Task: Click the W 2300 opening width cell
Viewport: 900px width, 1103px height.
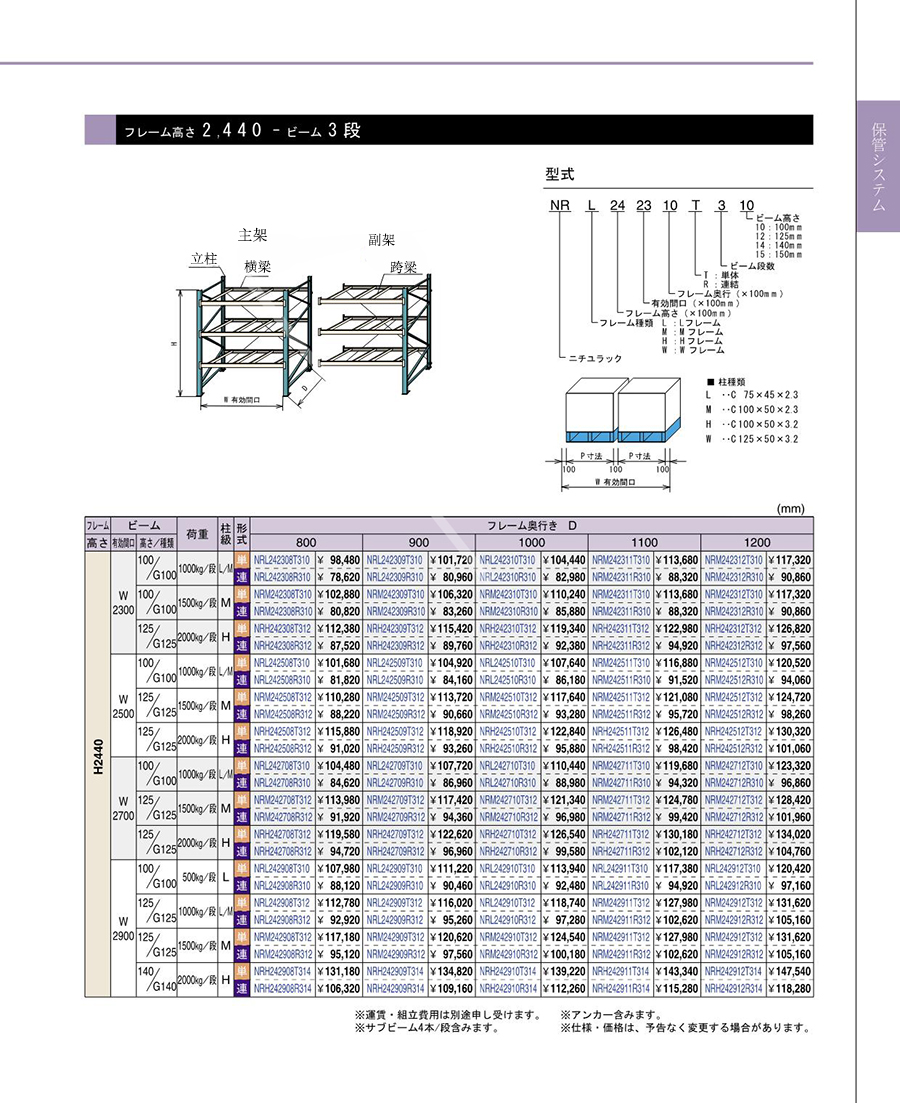Action: tap(123, 603)
